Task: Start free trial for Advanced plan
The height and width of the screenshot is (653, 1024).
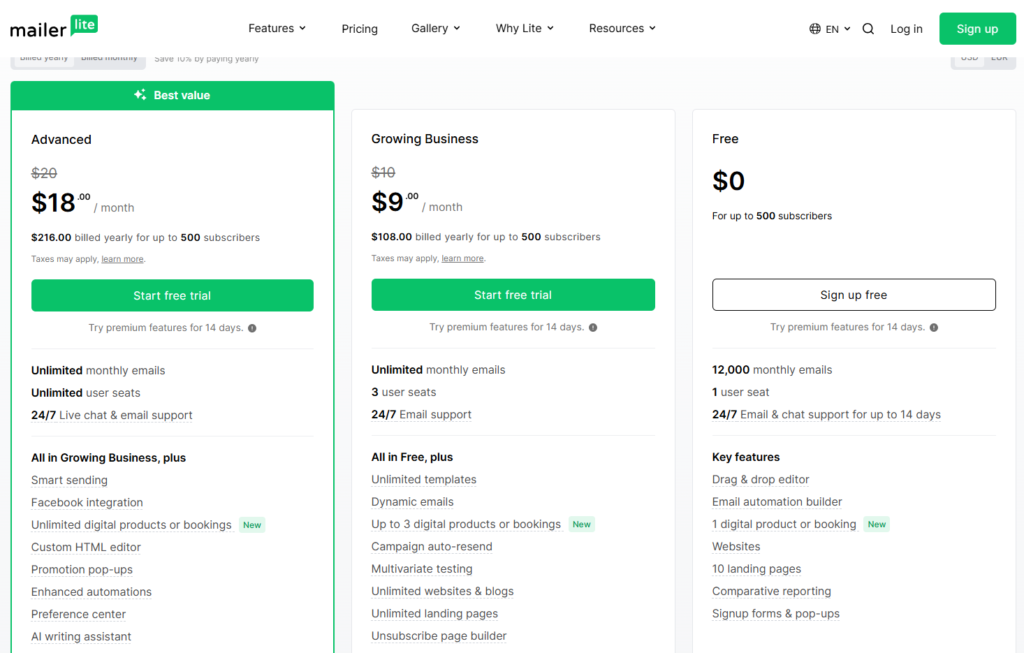Action: pos(172,295)
